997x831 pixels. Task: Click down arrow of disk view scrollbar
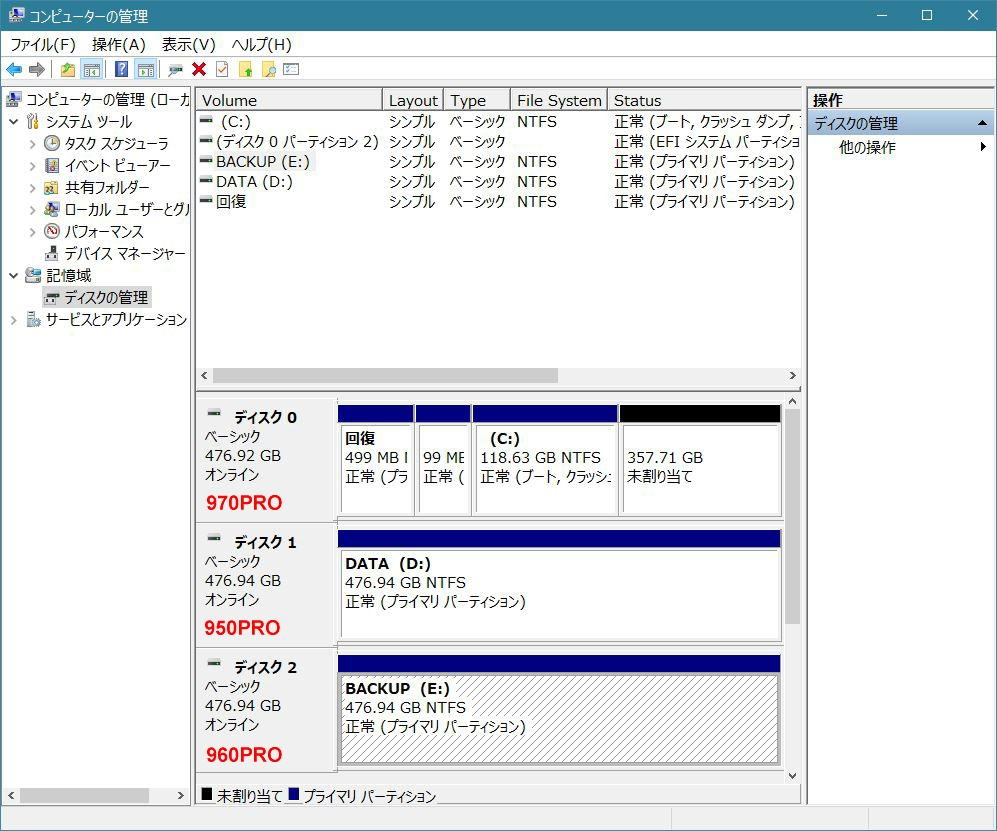click(792, 776)
